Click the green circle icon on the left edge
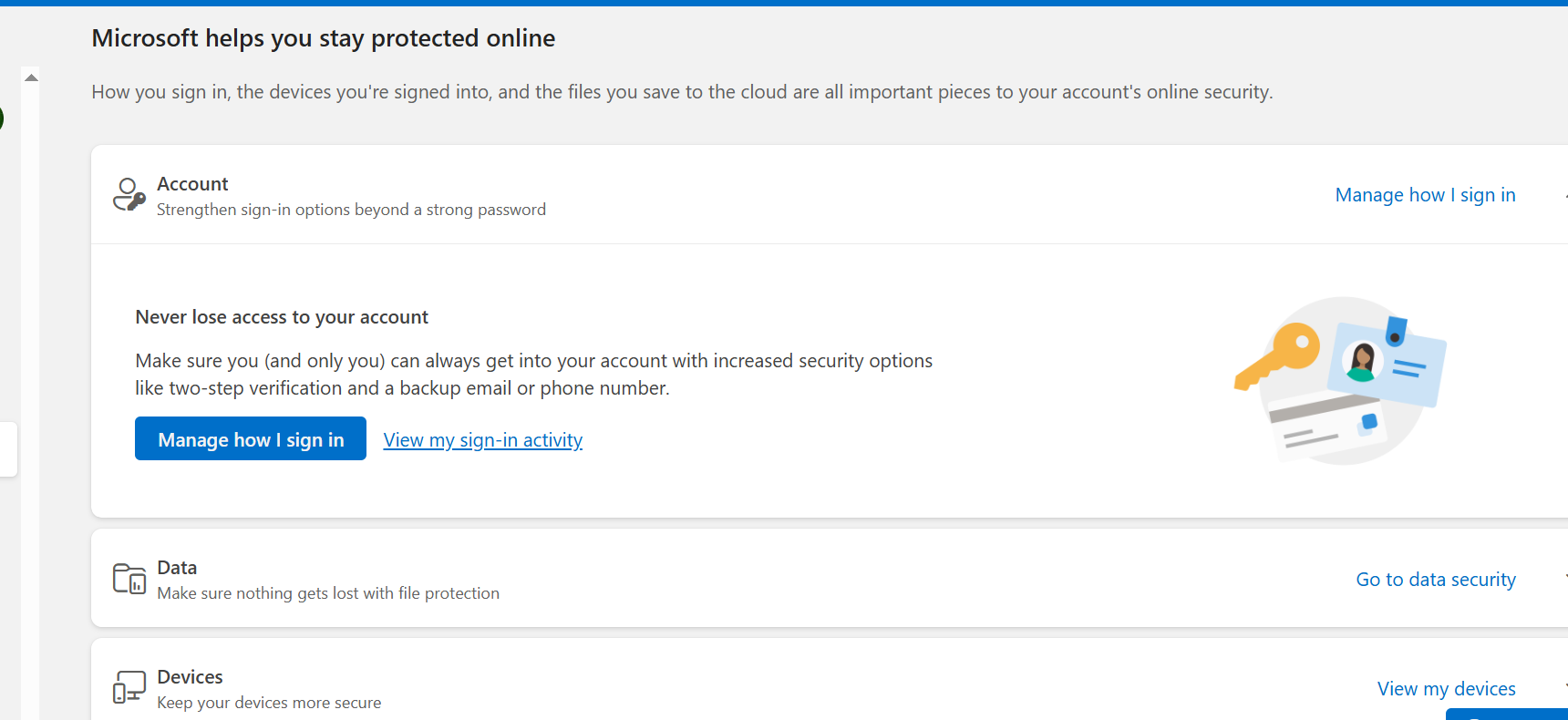The image size is (1568, 720). 3,118
